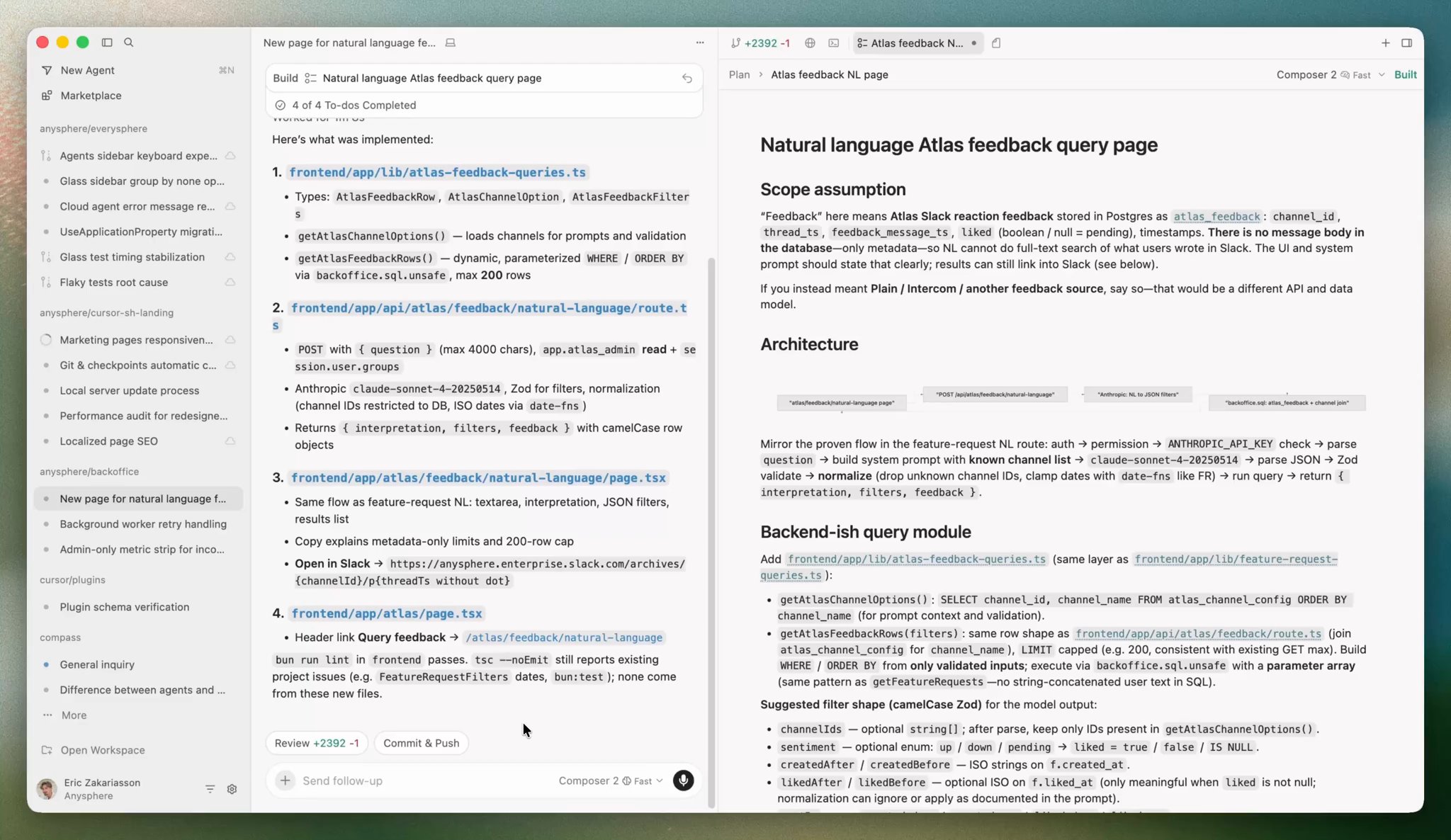
Task: Click the files icon next to Atlas tab
Action: point(996,43)
